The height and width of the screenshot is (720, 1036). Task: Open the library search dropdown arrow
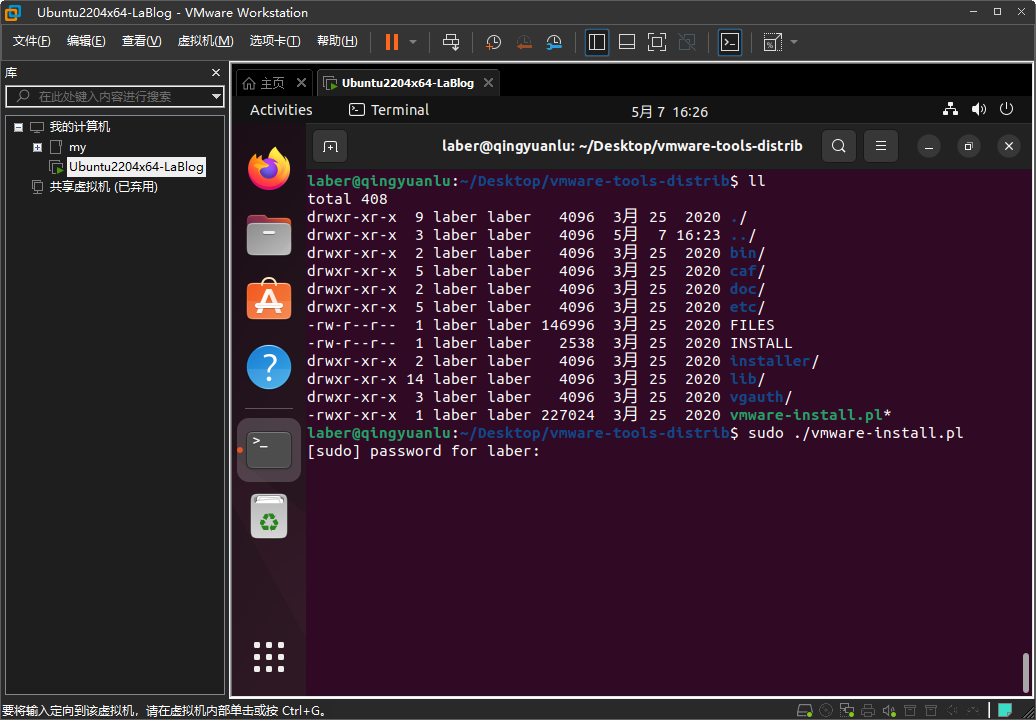click(217, 96)
